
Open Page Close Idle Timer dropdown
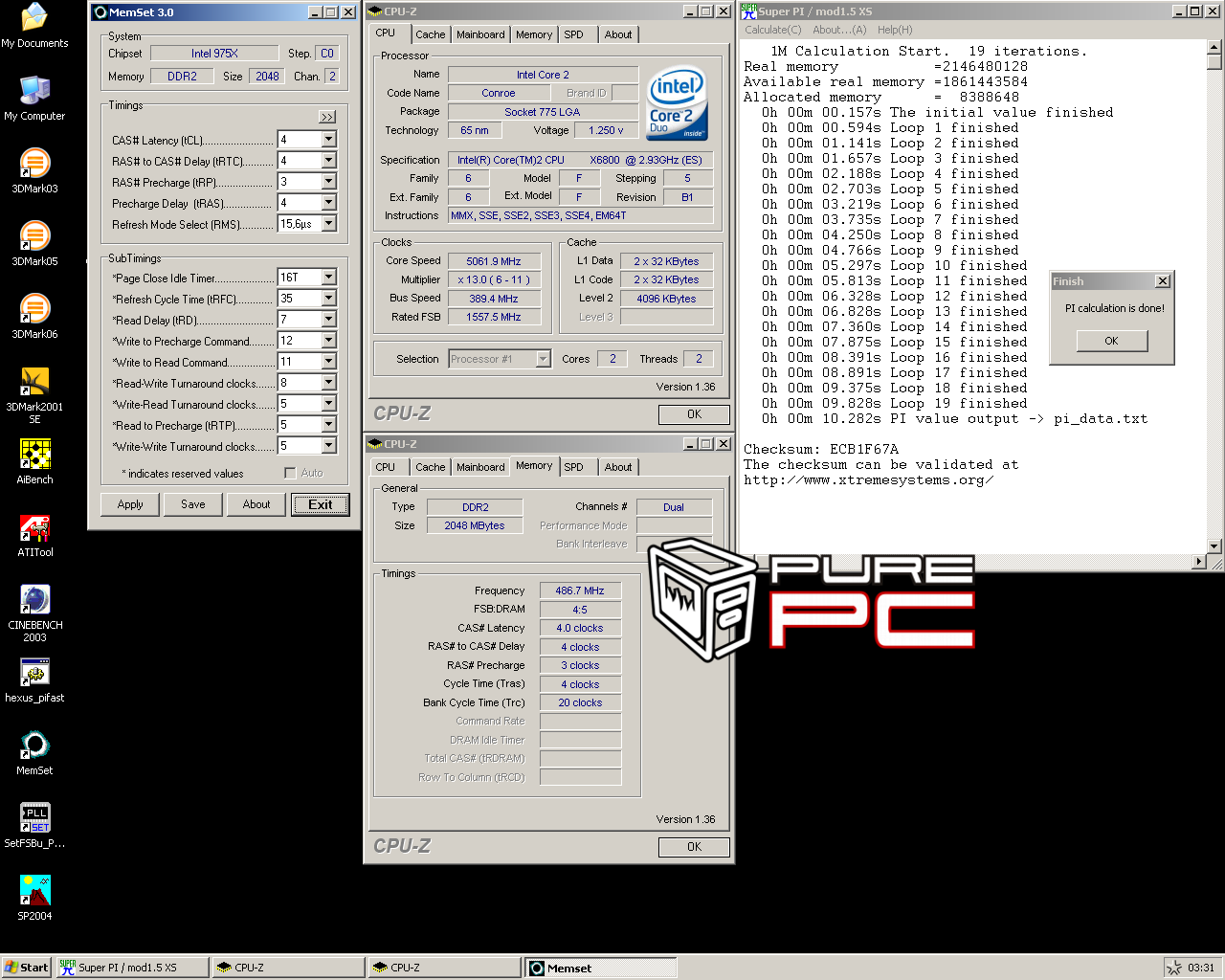[329, 278]
